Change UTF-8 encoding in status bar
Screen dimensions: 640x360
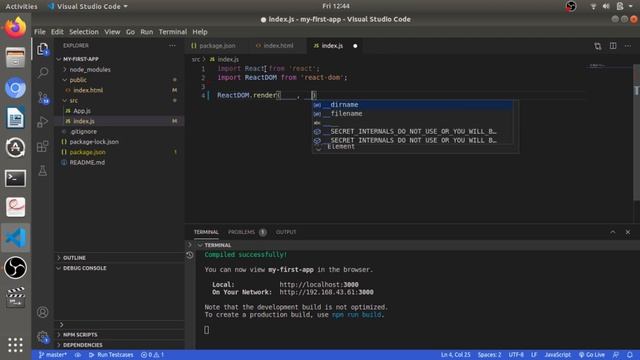point(516,355)
